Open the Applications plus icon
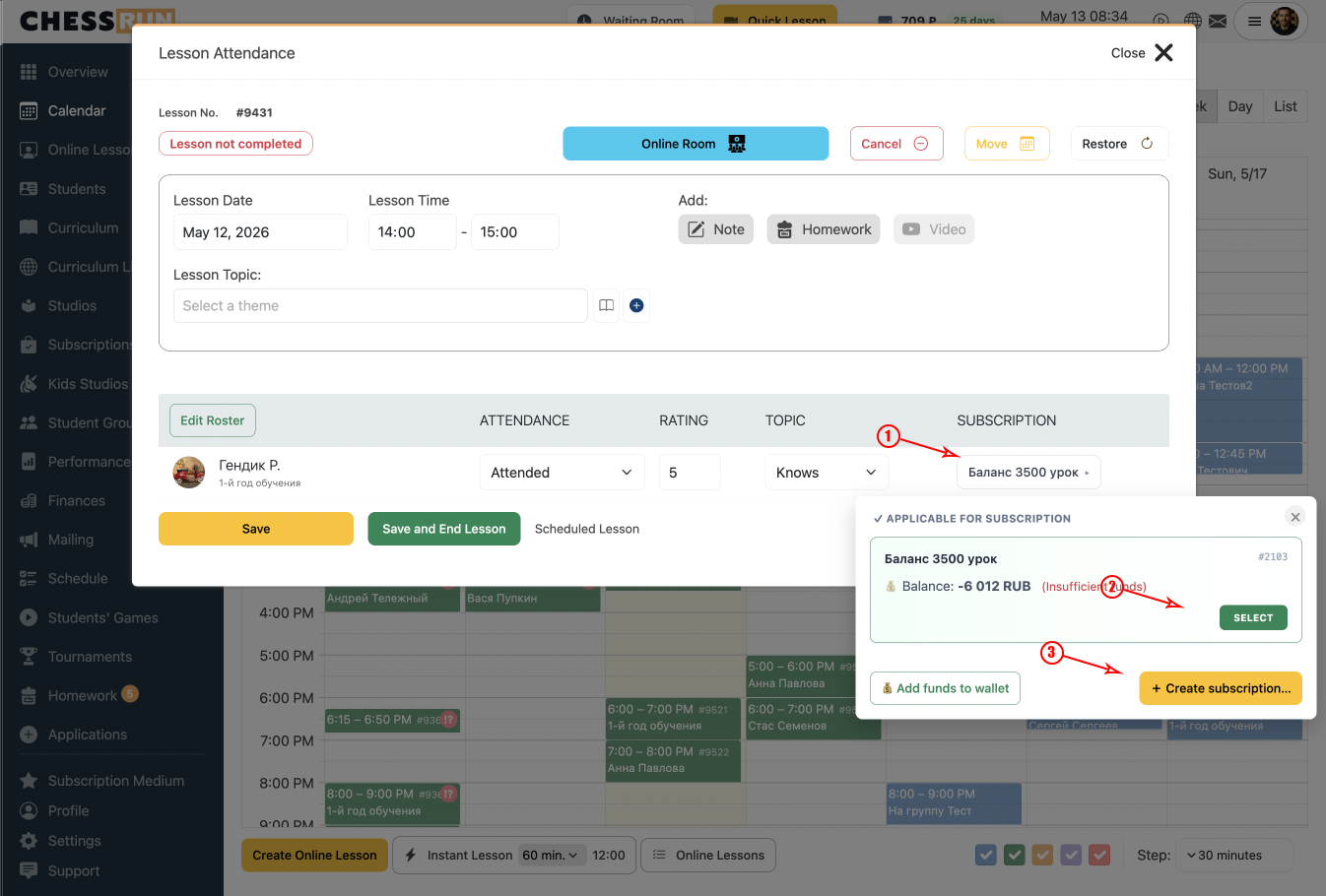 click(29, 735)
